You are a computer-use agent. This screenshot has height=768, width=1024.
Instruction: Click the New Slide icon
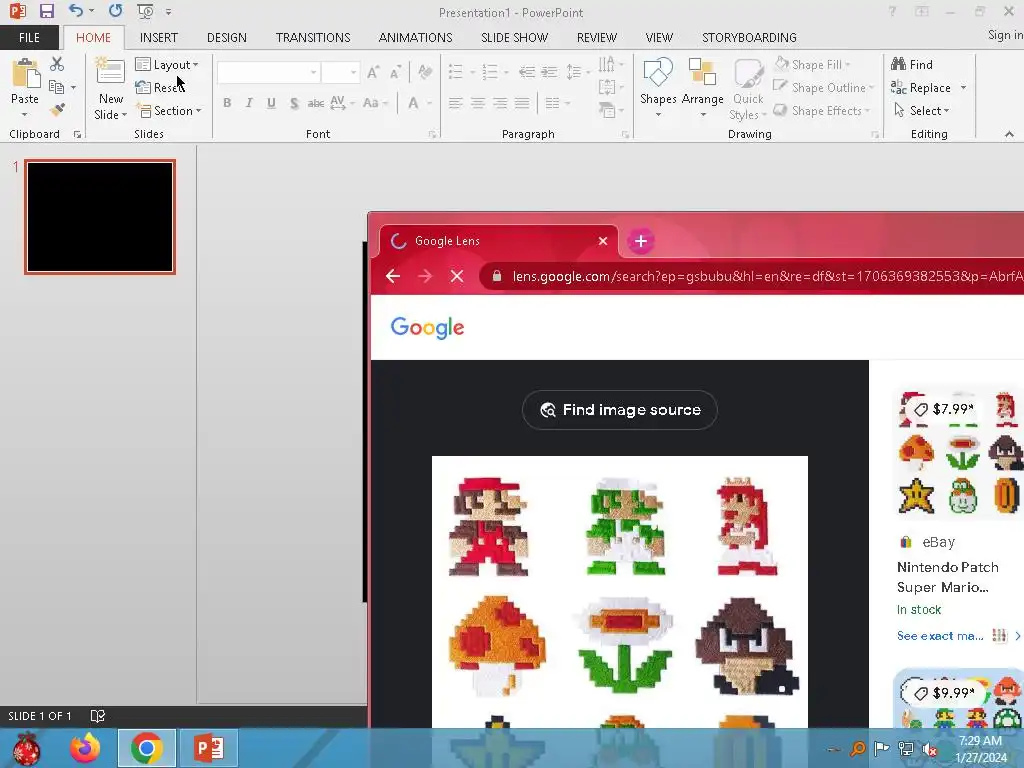pyautogui.click(x=110, y=71)
